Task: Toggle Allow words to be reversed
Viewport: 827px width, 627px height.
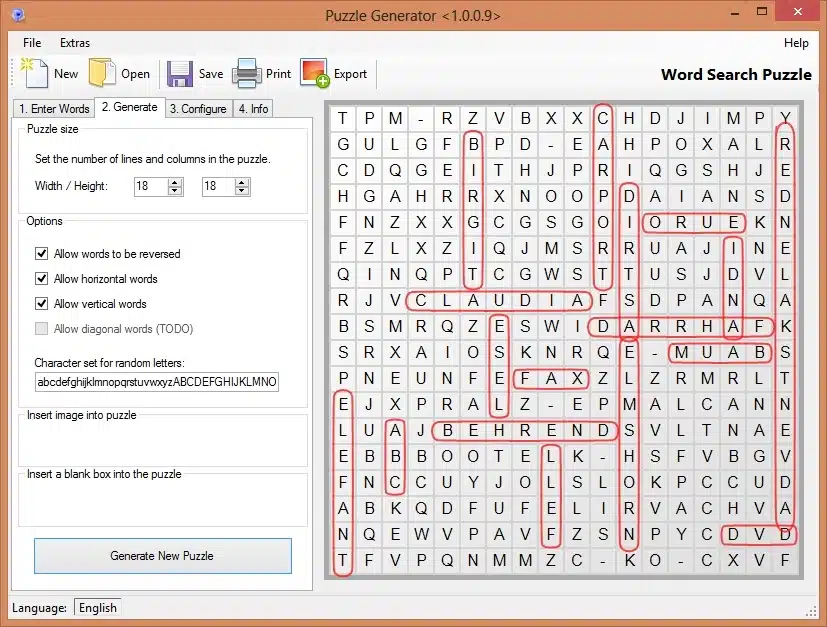Action: click(42, 254)
